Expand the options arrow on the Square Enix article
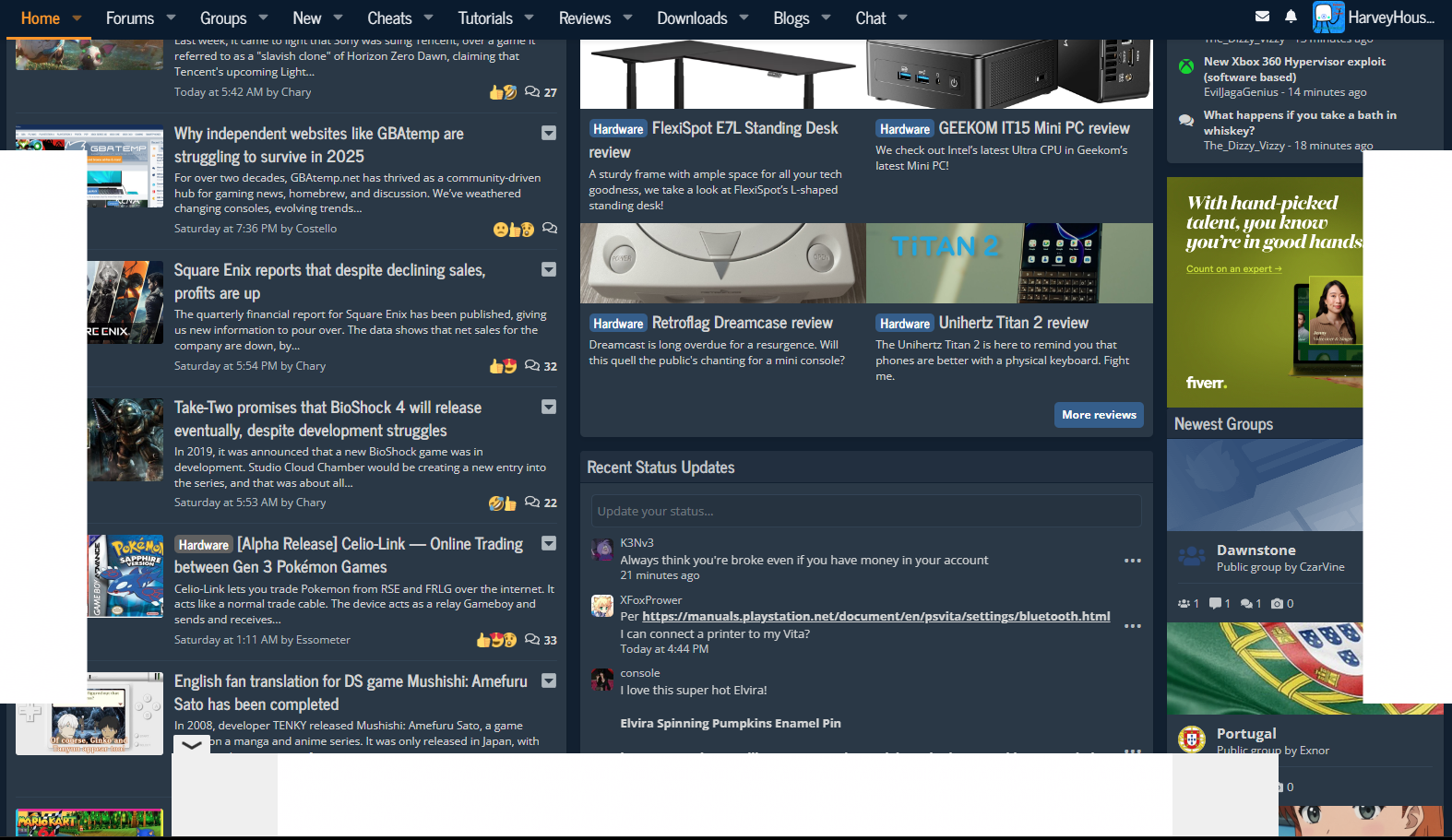The image size is (1452, 840). [549, 269]
